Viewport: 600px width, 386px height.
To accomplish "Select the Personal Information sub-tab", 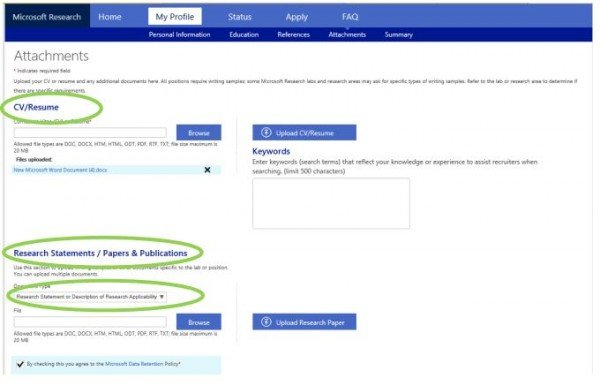I will point(179,34).
